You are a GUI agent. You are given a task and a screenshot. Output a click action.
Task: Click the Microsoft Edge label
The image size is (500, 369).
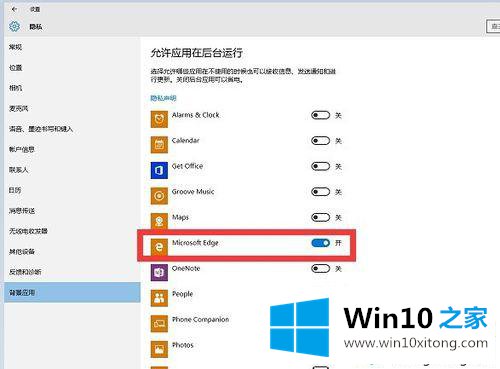pos(195,243)
